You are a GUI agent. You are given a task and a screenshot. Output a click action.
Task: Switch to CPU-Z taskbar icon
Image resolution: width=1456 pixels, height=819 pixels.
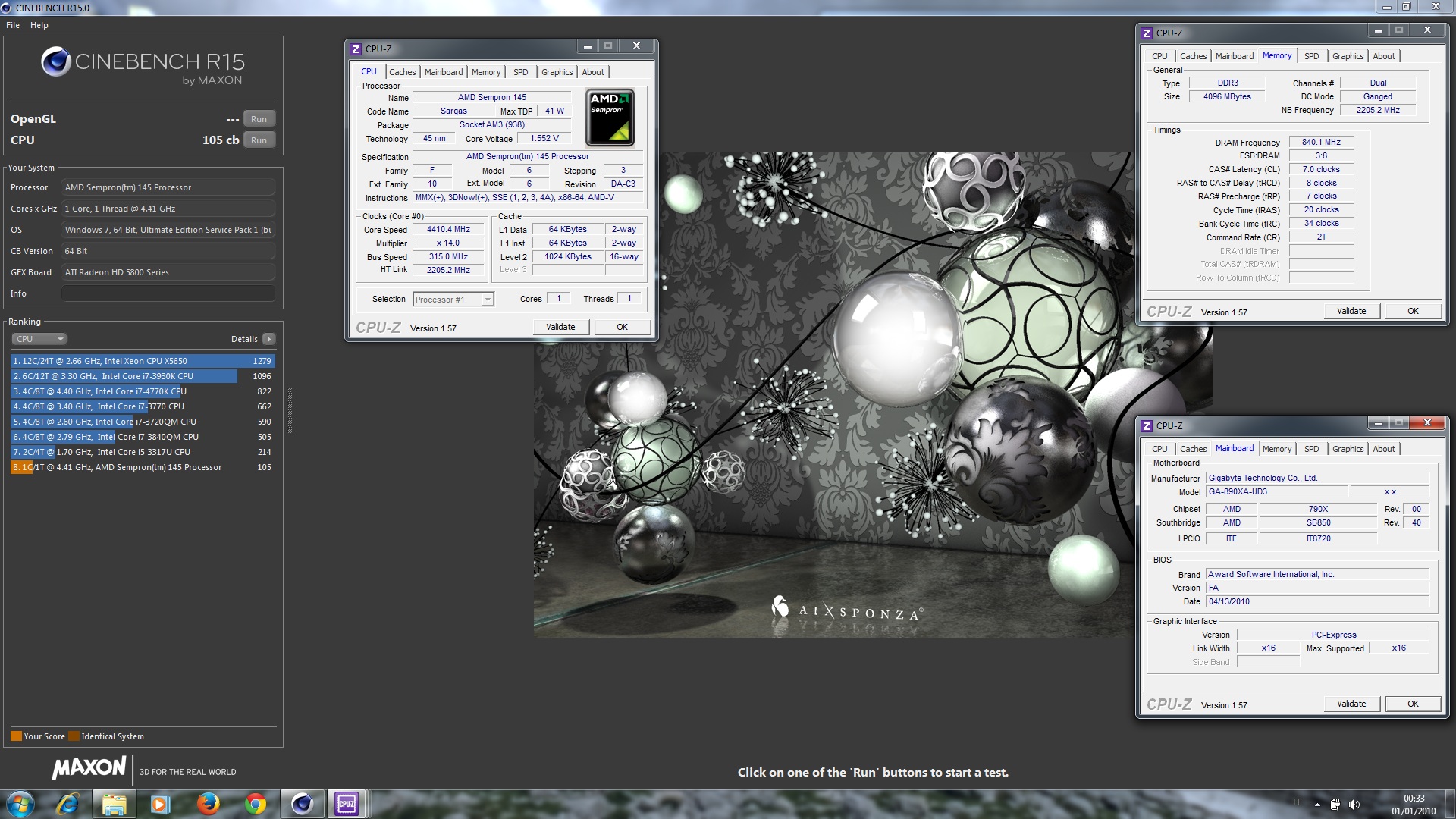[347, 804]
